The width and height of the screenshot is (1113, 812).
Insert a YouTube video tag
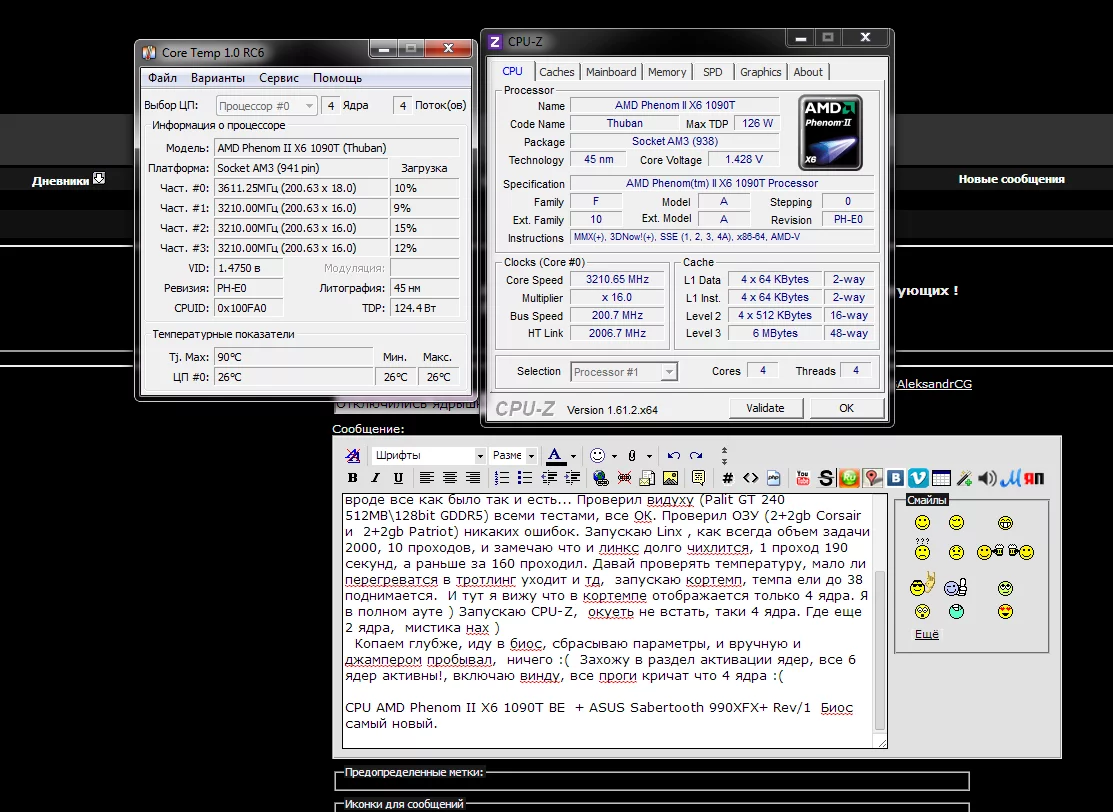click(x=803, y=478)
